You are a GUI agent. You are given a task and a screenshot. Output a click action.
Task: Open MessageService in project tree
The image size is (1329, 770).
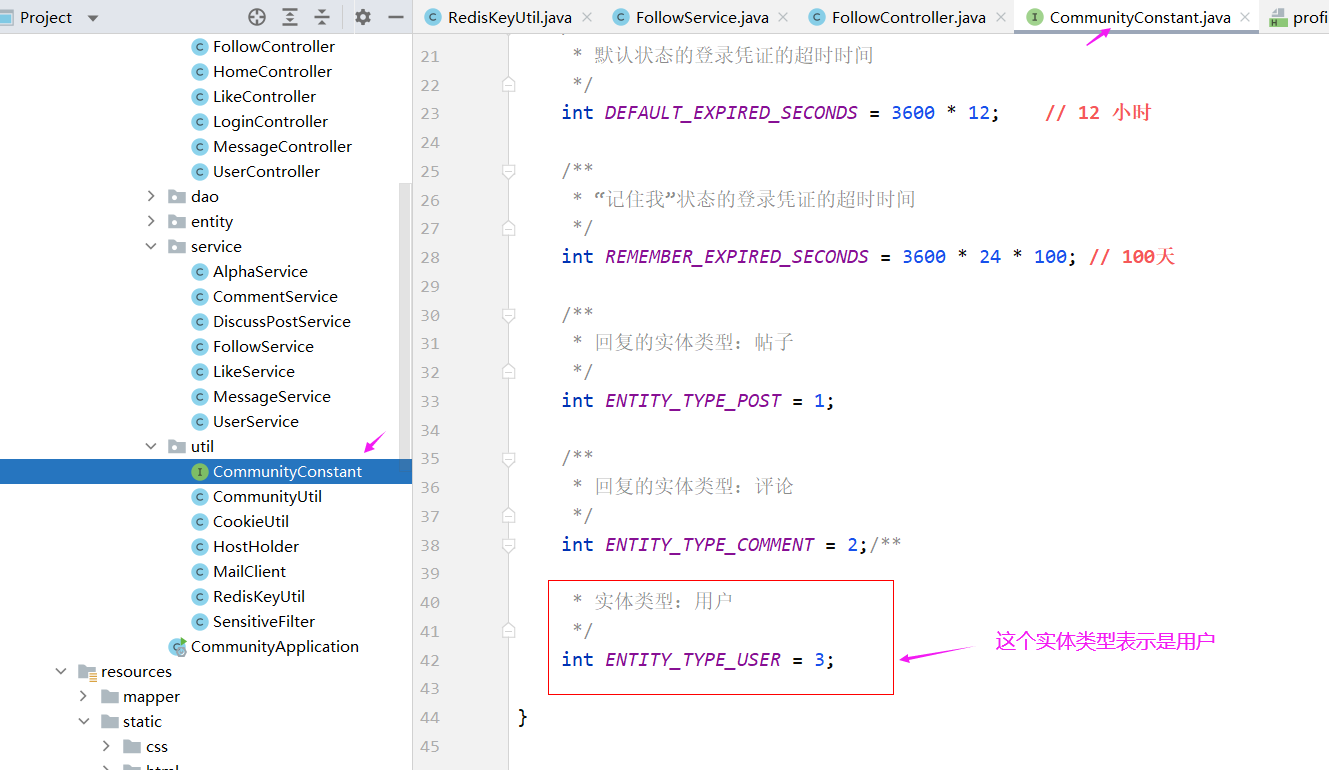pyautogui.click(x=272, y=396)
